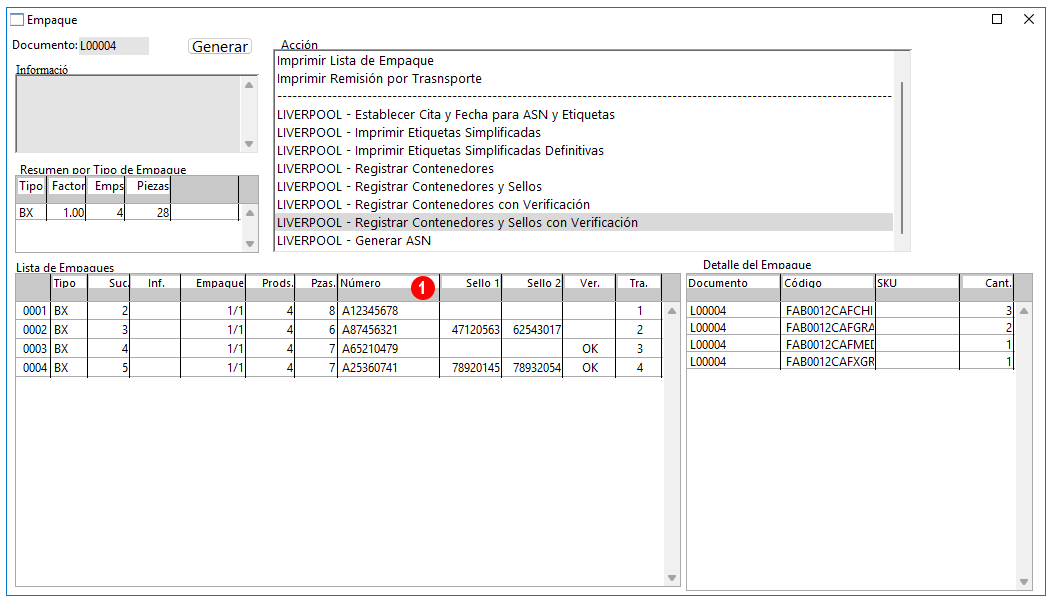Image resolution: width=1052 pixels, height=605 pixels.
Task: Click the 'Empaque' column header
Action: (213, 288)
